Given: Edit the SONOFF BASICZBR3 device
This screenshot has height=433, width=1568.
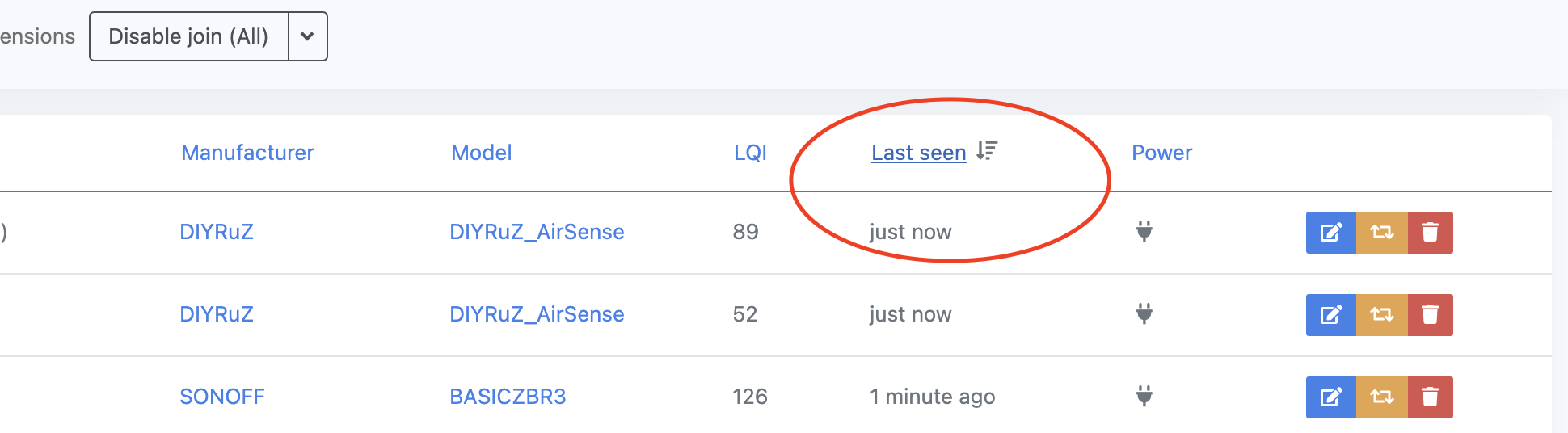Looking at the screenshot, I should pos(1330,397).
